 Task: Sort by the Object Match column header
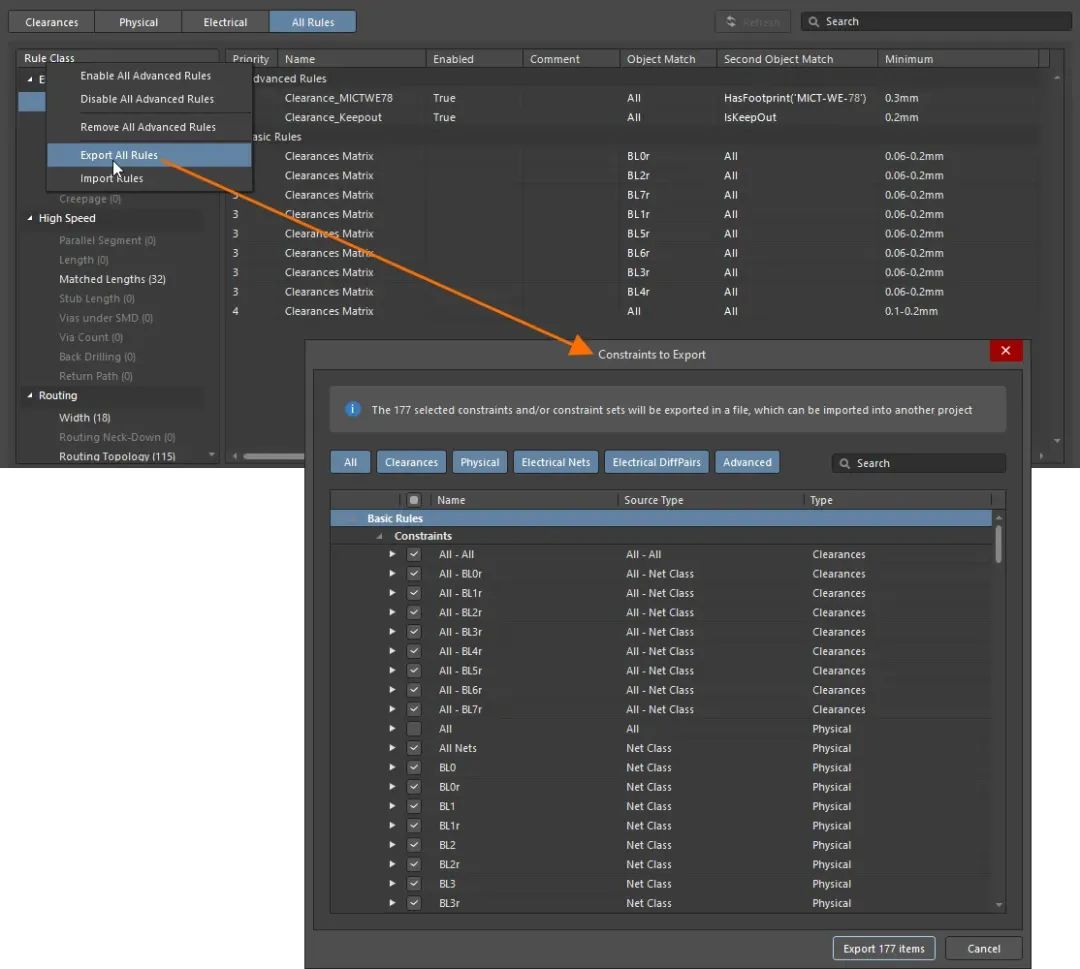667,59
